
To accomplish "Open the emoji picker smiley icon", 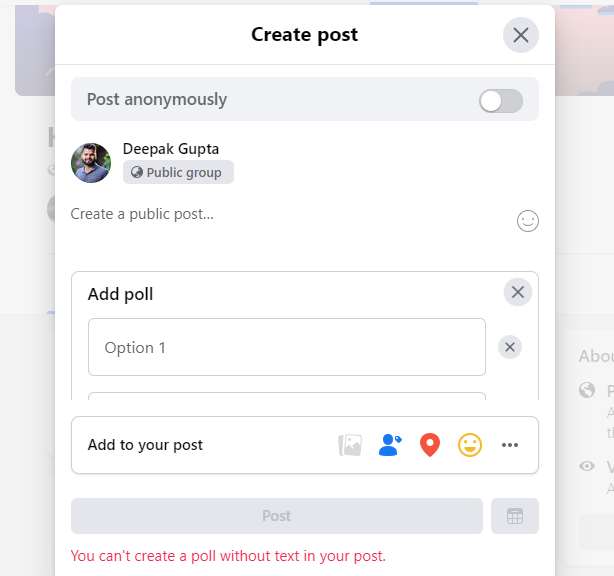I will click(528, 221).
